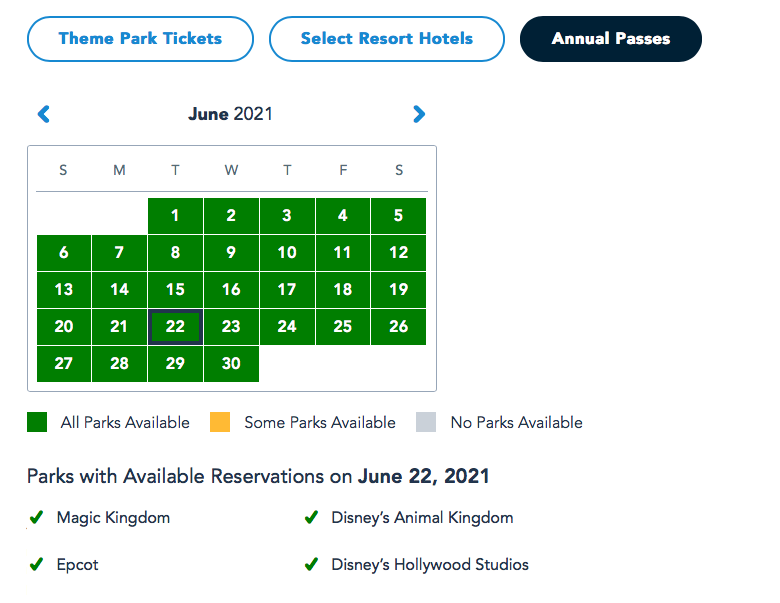Open the Select Resort Hotels tab

386,39
